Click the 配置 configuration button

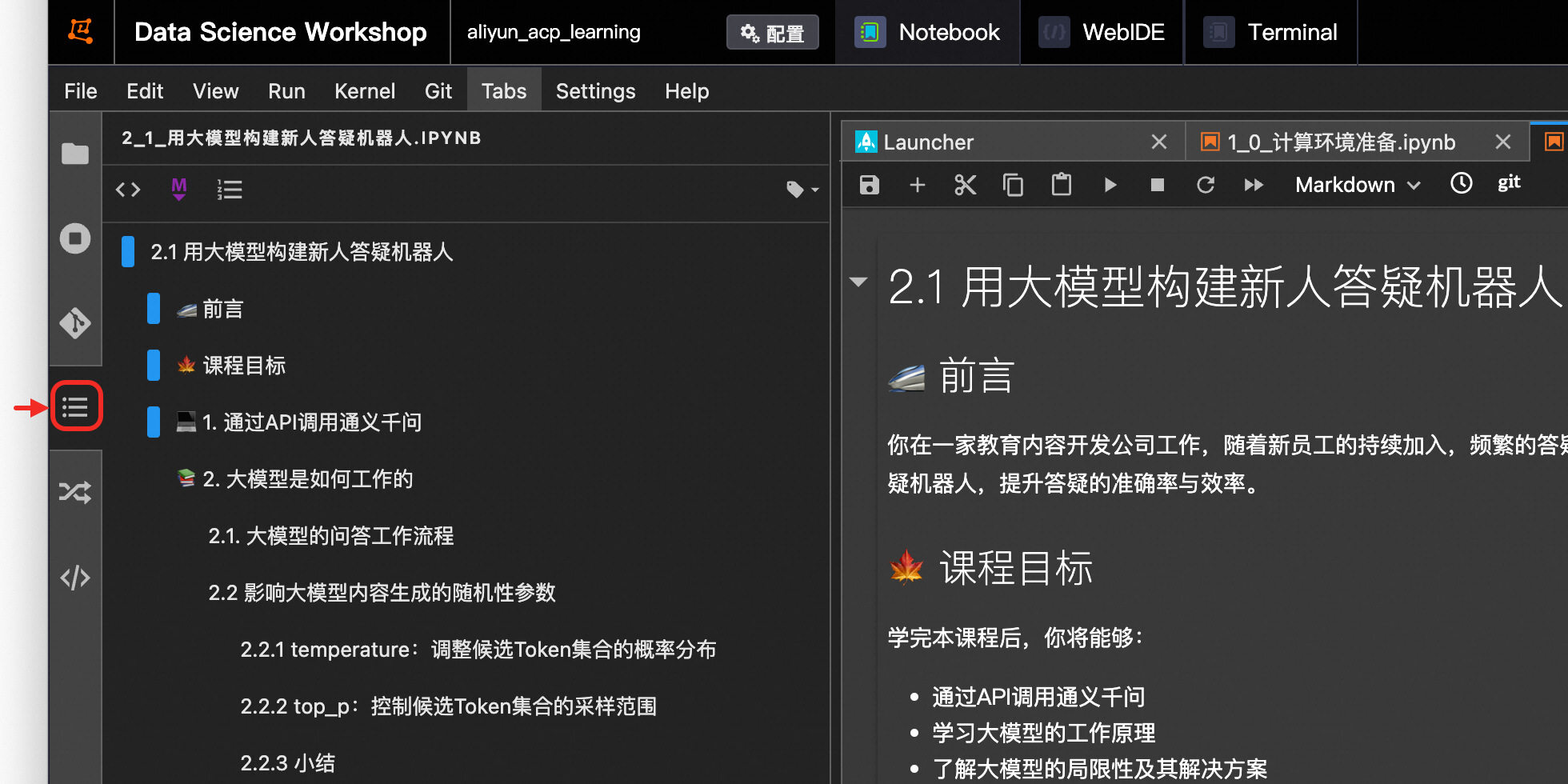pos(772,33)
